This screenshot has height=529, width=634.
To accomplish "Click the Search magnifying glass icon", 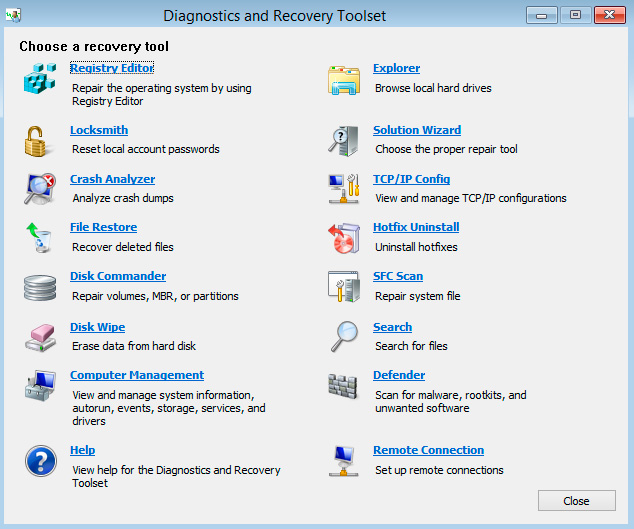I will pos(344,337).
